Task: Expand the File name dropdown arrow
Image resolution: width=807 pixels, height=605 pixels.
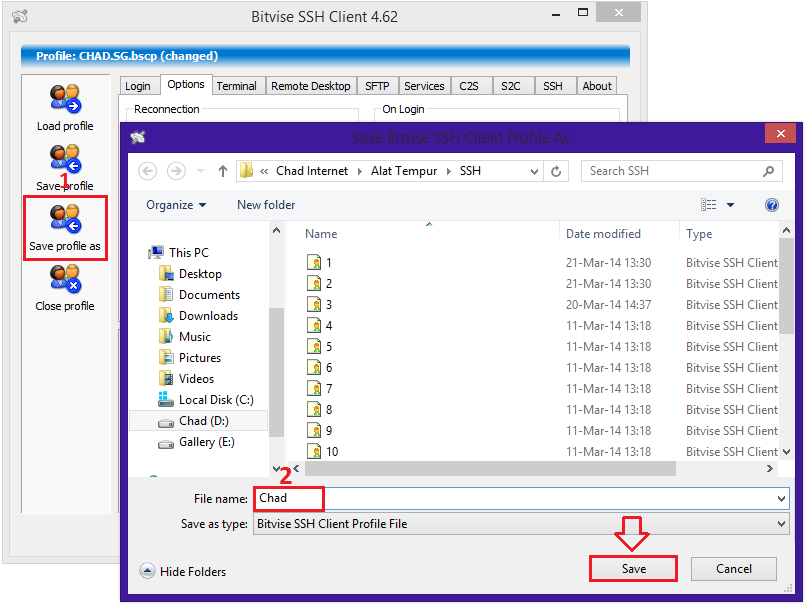Action: coord(781,499)
